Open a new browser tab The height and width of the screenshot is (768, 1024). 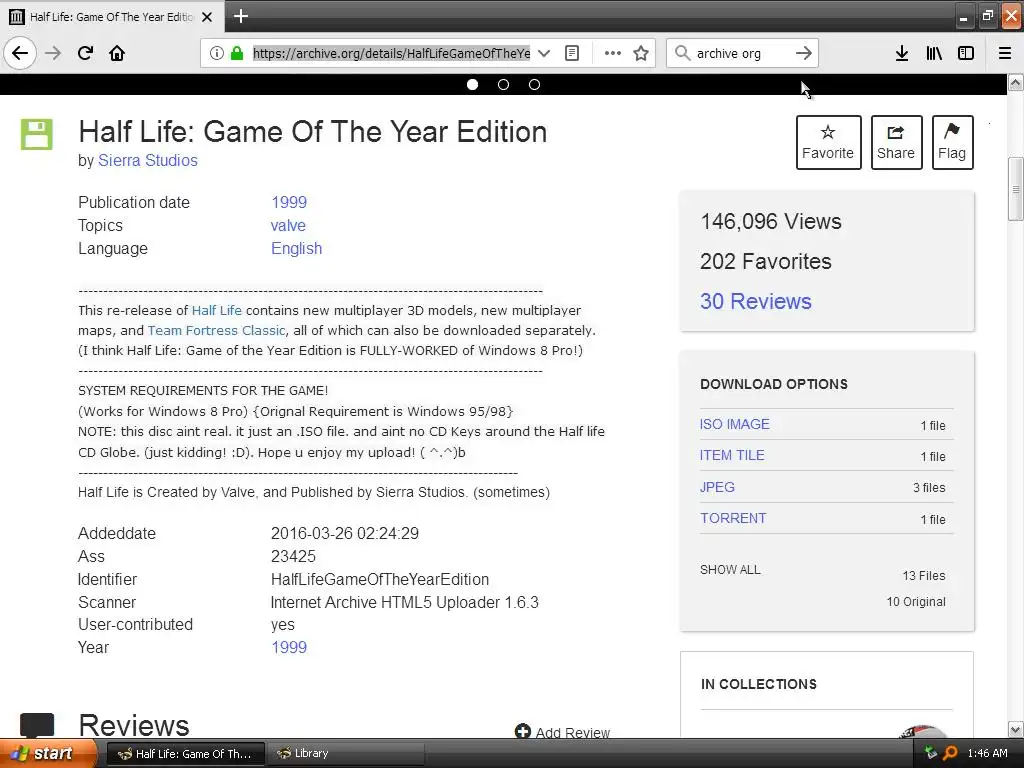click(240, 16)
